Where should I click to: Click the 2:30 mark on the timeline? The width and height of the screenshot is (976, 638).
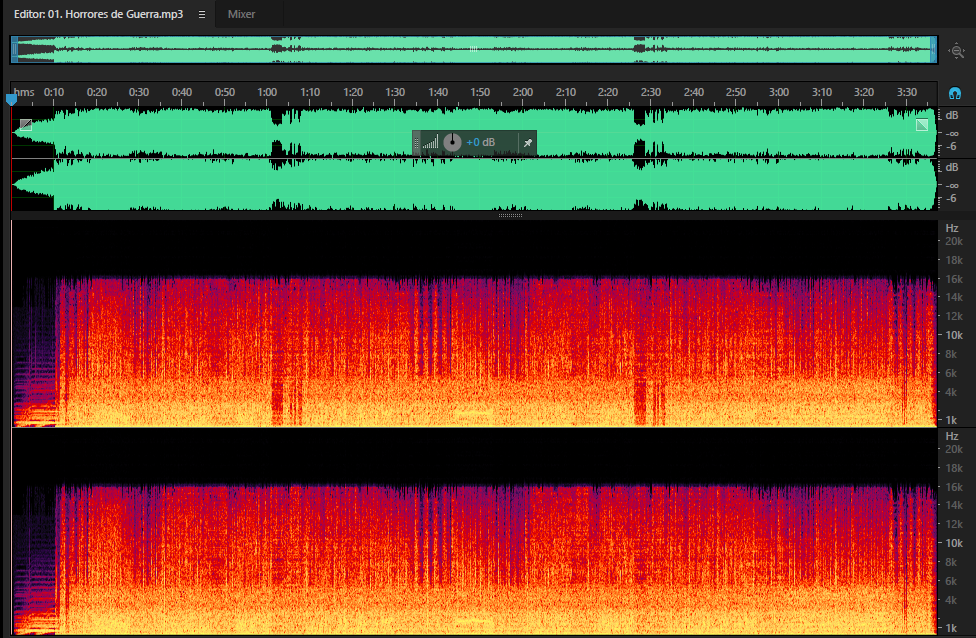pyautogui.click(x=650, y=92)
